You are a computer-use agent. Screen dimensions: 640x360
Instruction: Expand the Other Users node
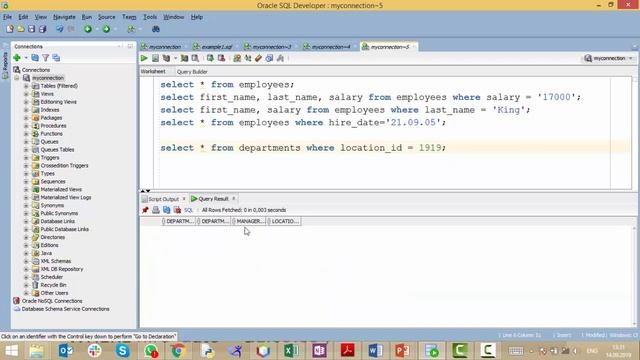tap(26, 293)
